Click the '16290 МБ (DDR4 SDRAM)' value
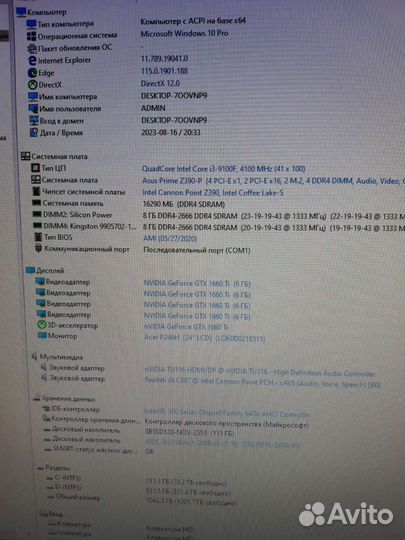 coord(184,205)
